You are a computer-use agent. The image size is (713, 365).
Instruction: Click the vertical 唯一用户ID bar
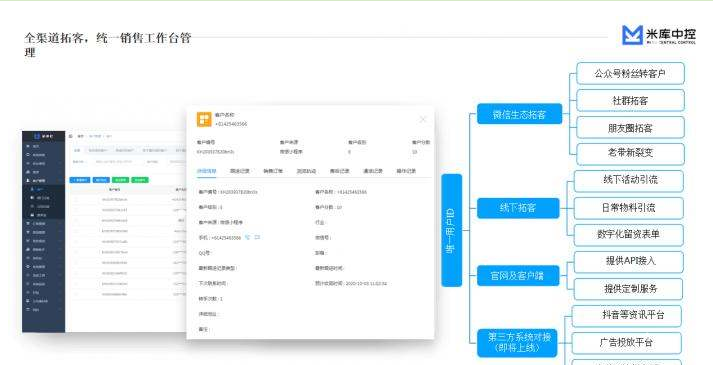(x=452, y=230)
